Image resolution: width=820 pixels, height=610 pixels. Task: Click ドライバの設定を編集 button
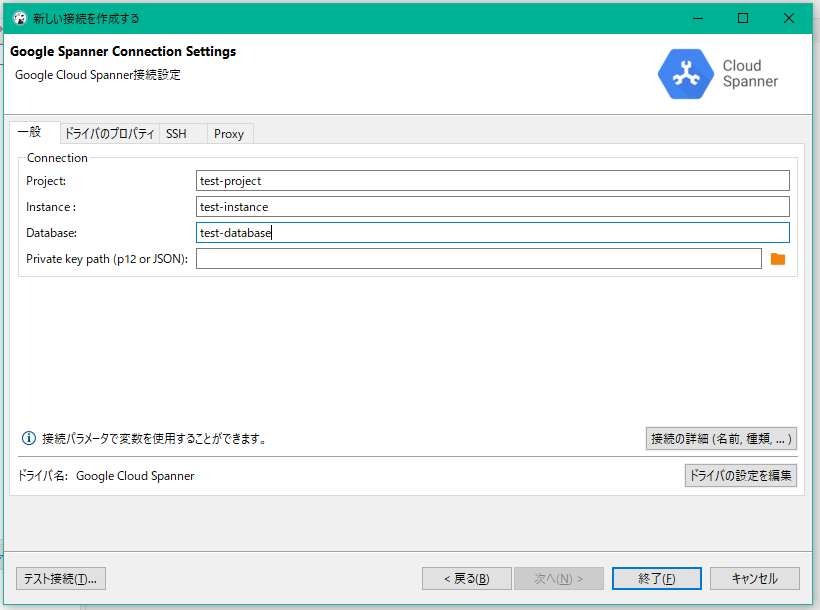(x=741, y=476)
